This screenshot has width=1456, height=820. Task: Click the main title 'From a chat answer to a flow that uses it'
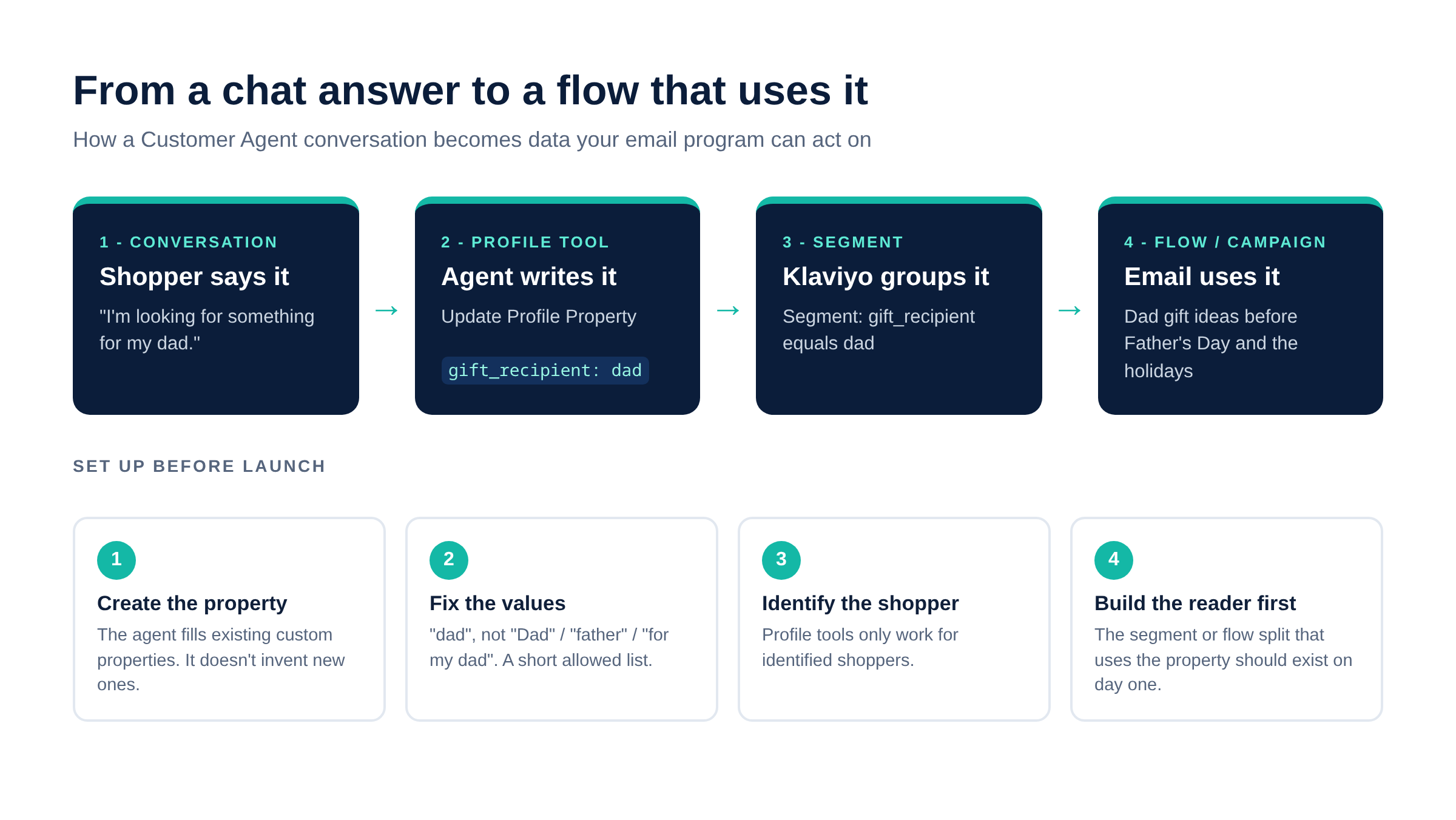pyautogui.click(x=470, y=91)
